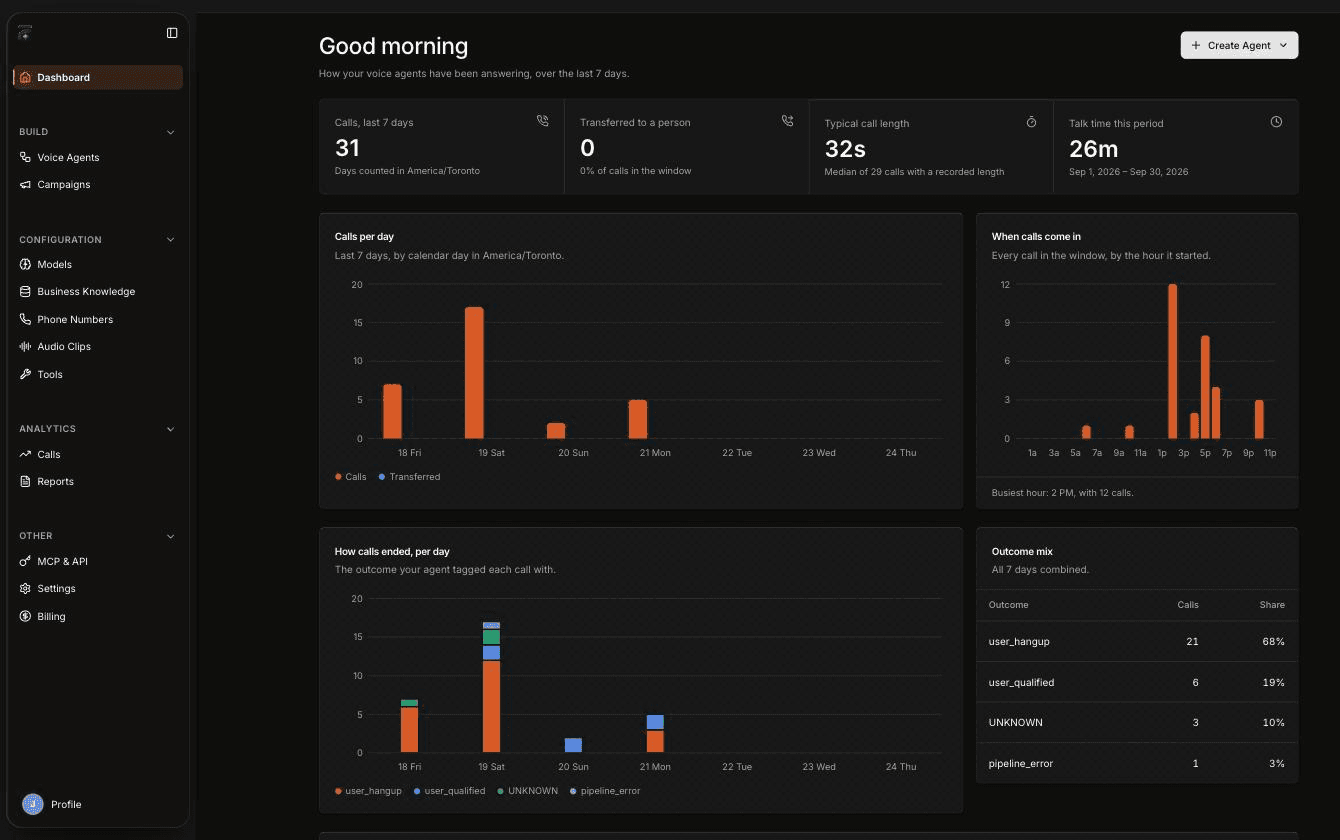Viewport: 1340px width, 840px height.
Task: Click phone icon on Calls last 7 days card
Action: (x=542, y=121)
